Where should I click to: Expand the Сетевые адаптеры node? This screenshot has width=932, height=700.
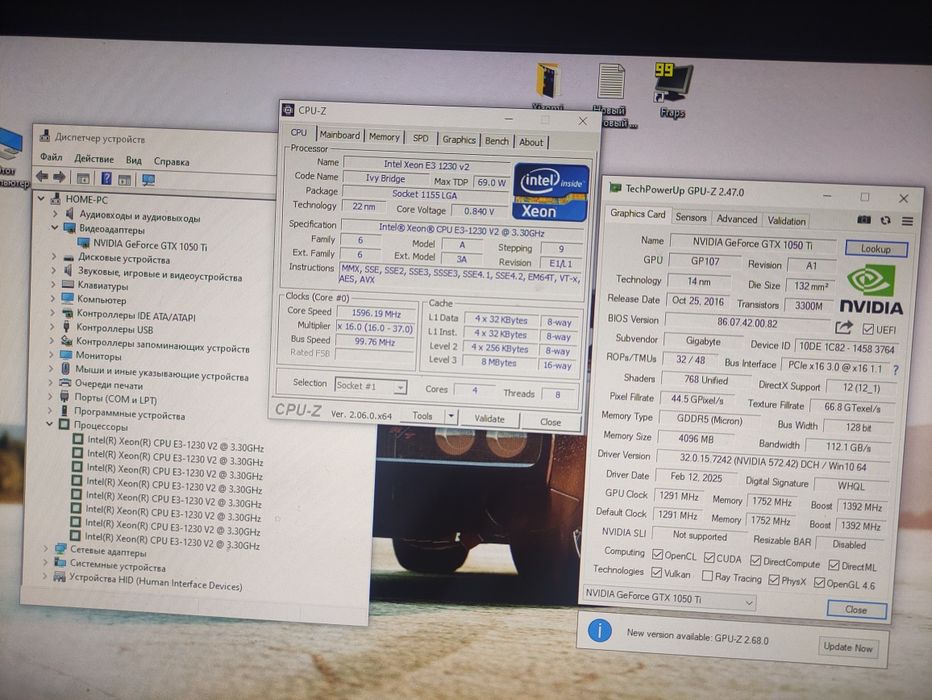pyautogui.click(x=46, y=548)
